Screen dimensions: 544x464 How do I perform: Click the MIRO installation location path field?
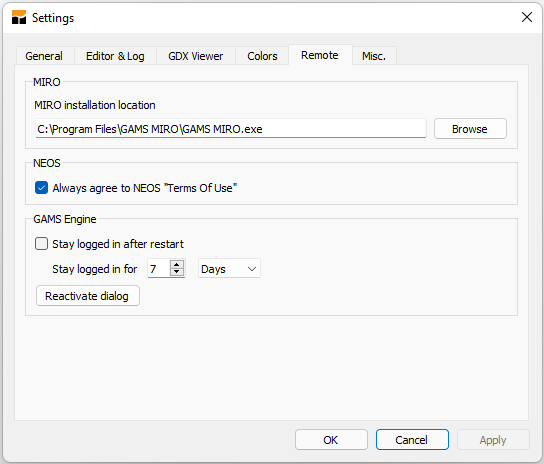(x=231, y=129)
